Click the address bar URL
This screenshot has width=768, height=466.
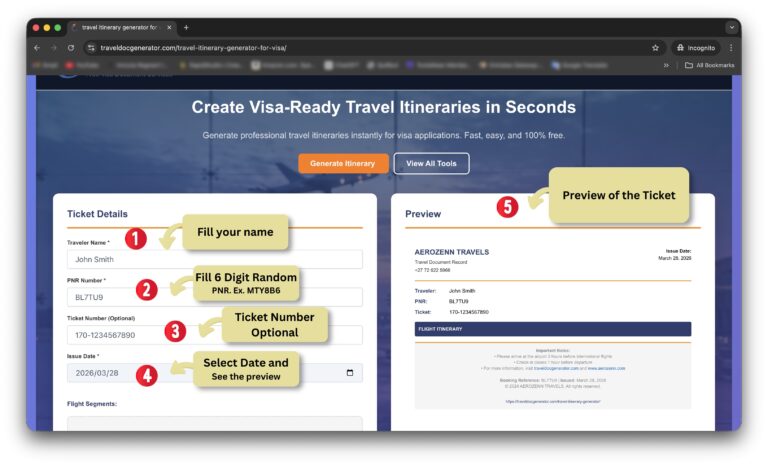(193, 48)
